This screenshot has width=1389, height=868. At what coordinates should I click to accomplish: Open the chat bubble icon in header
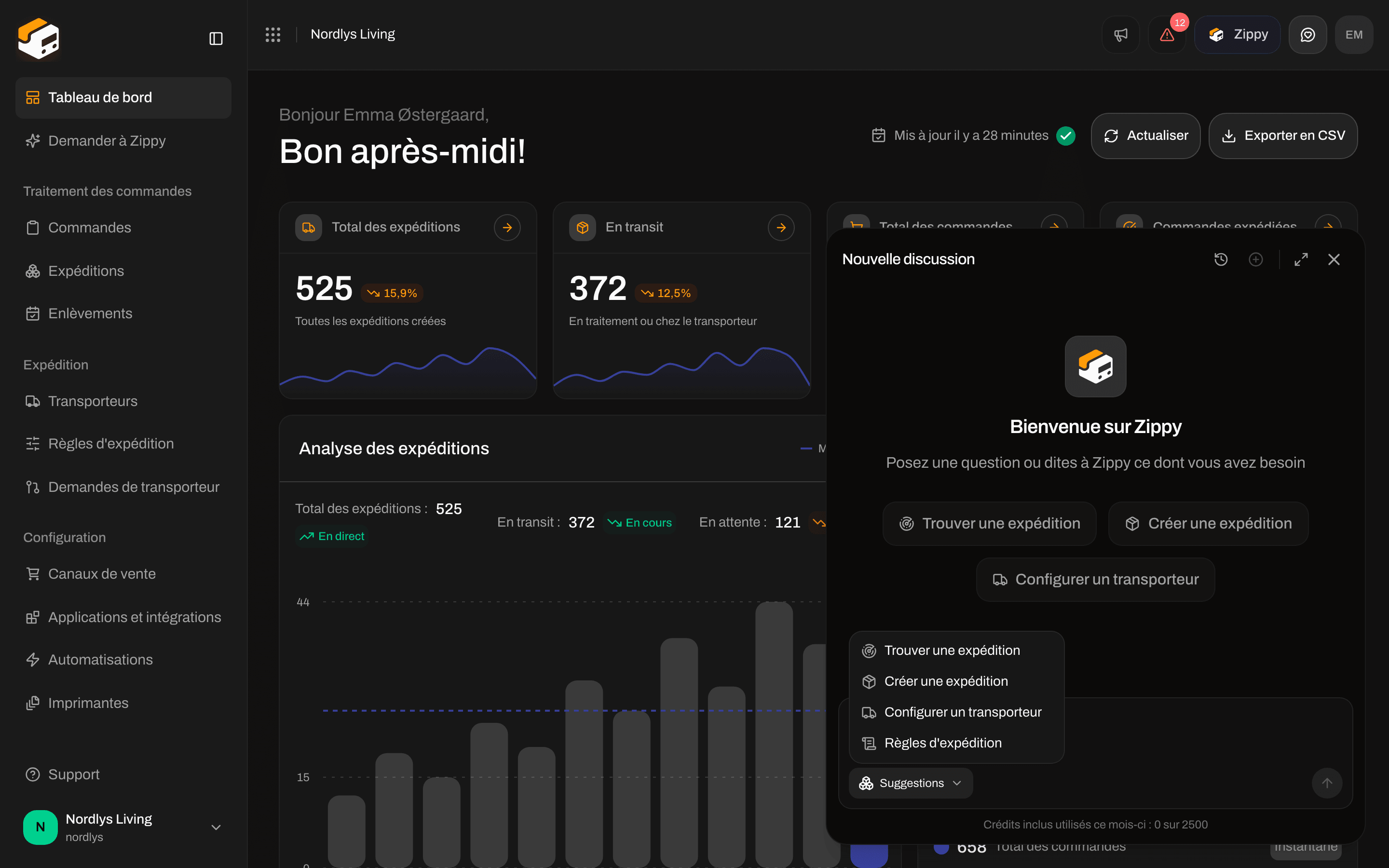click(x=1307, y=34)
